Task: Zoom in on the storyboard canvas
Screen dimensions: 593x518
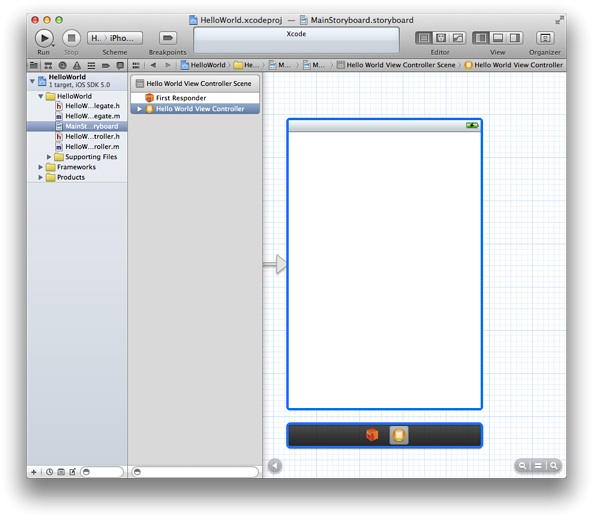Action: 554,466
